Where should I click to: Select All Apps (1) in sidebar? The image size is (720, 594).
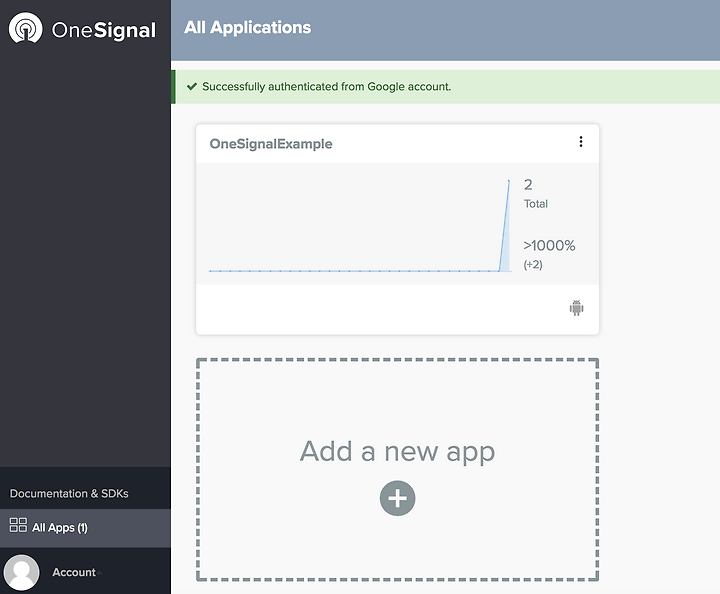coord(85,528)
